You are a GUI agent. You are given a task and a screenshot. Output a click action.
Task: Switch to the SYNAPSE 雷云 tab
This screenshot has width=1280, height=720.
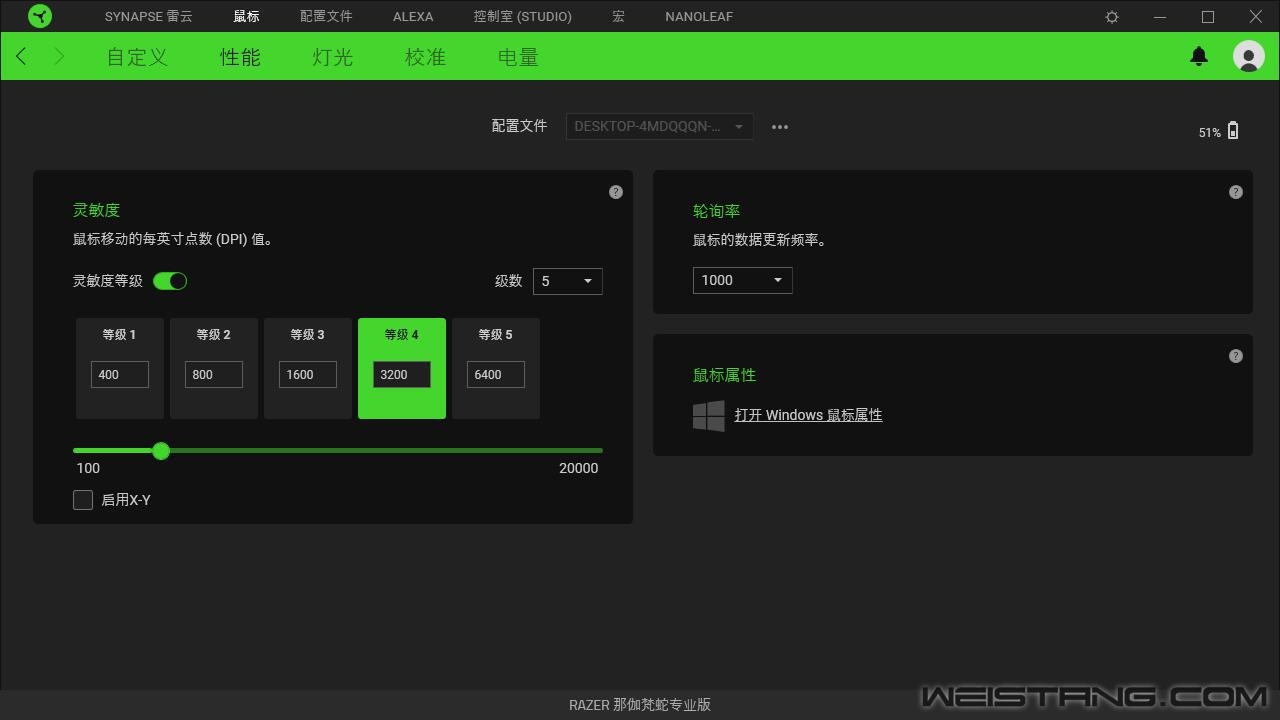(x=149, y=17)
